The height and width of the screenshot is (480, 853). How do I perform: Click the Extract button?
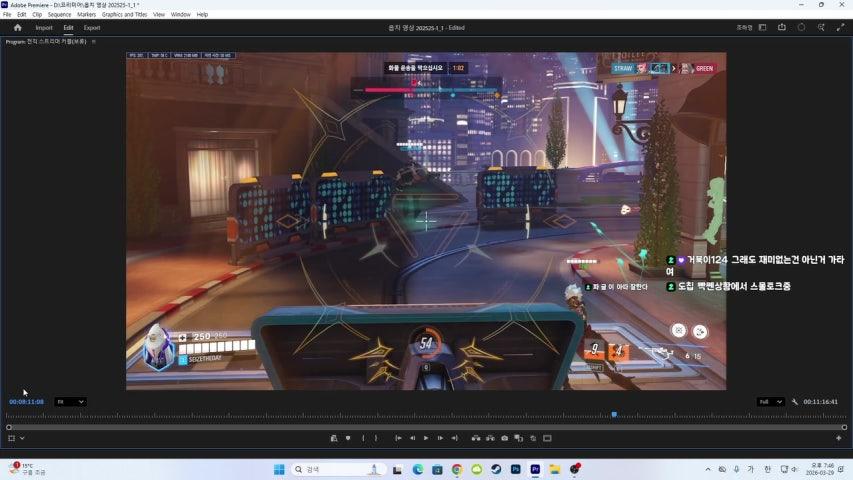pos(490,438)
